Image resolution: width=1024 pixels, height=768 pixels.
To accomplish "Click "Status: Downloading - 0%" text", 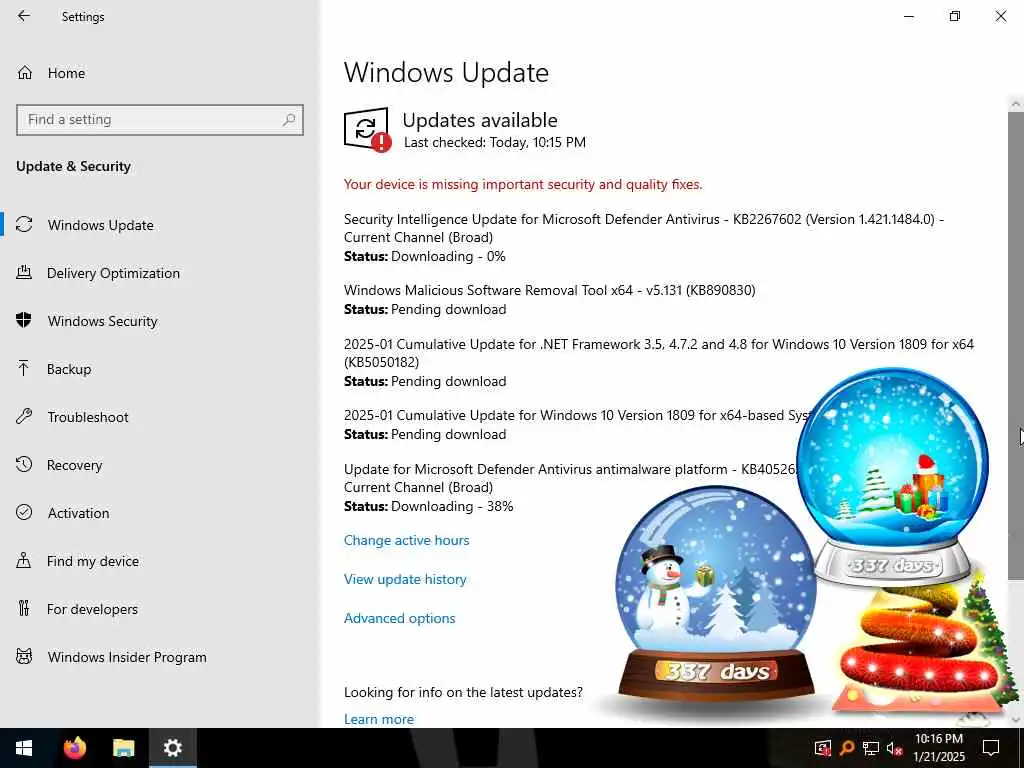I will click(424, 256).
